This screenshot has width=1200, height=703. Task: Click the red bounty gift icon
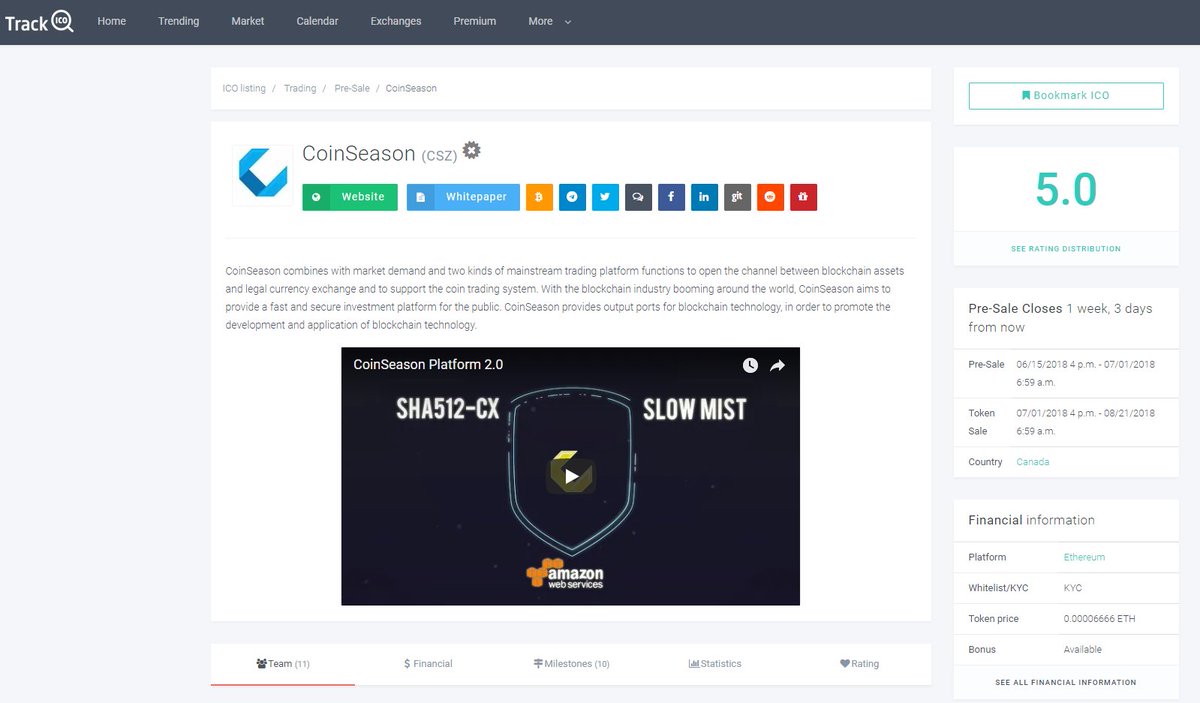[x=803, y=197]
